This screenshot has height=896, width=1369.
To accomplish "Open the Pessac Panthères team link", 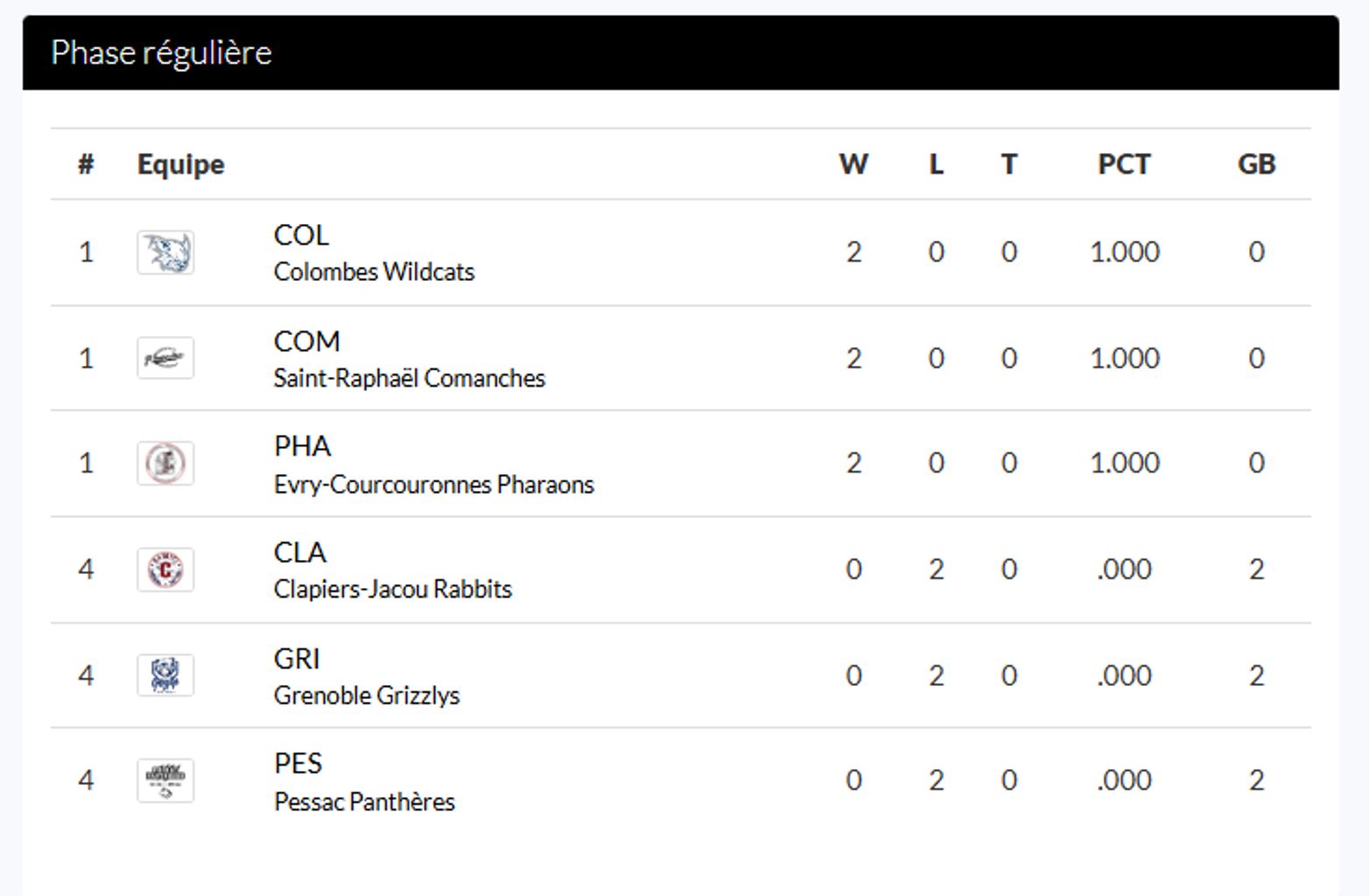I will [x=364, y=801].
